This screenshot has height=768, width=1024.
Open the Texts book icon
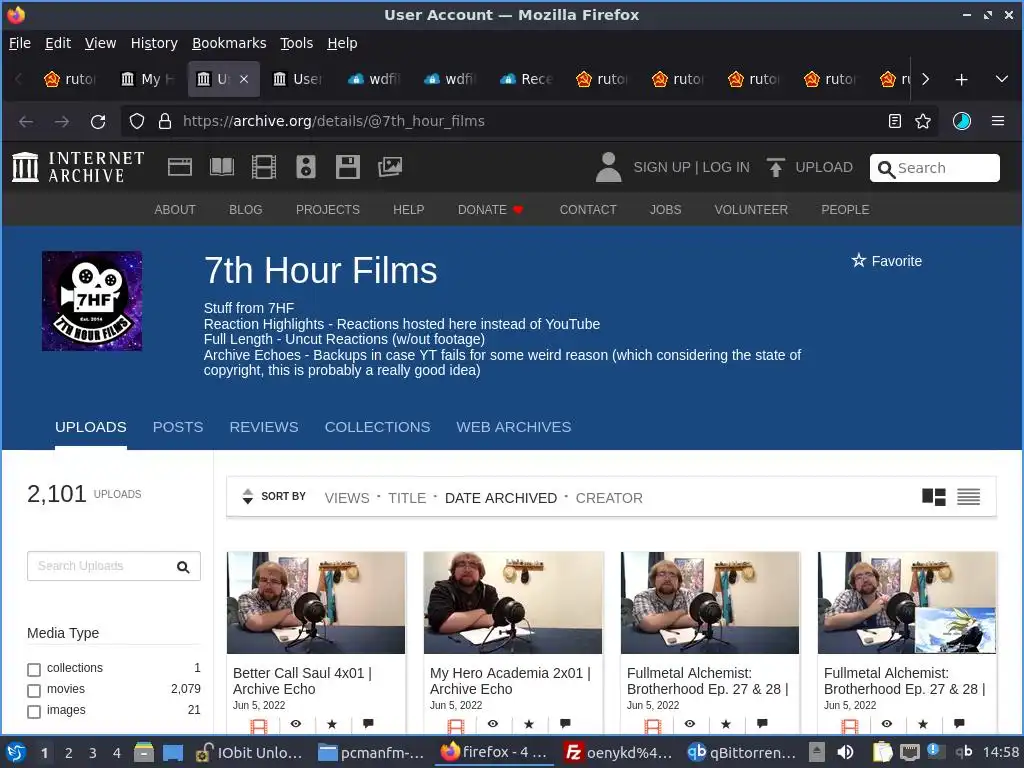[x=222, y=167]
